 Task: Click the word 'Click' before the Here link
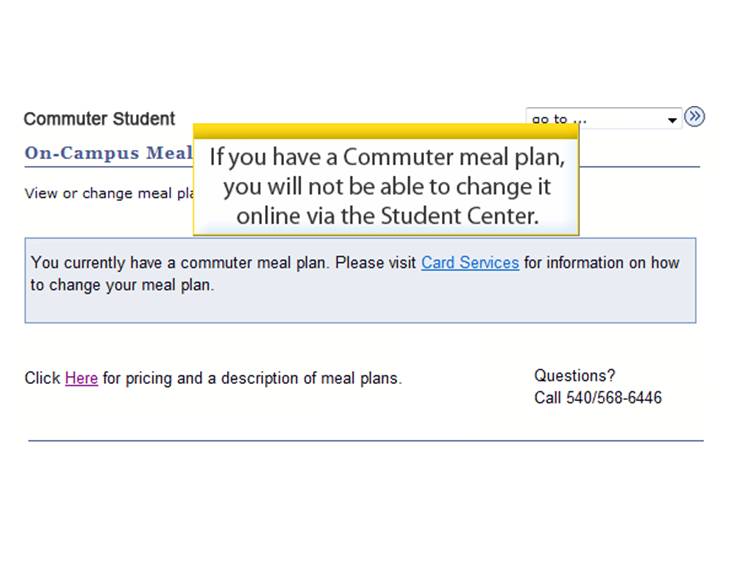tap(42, 378)
